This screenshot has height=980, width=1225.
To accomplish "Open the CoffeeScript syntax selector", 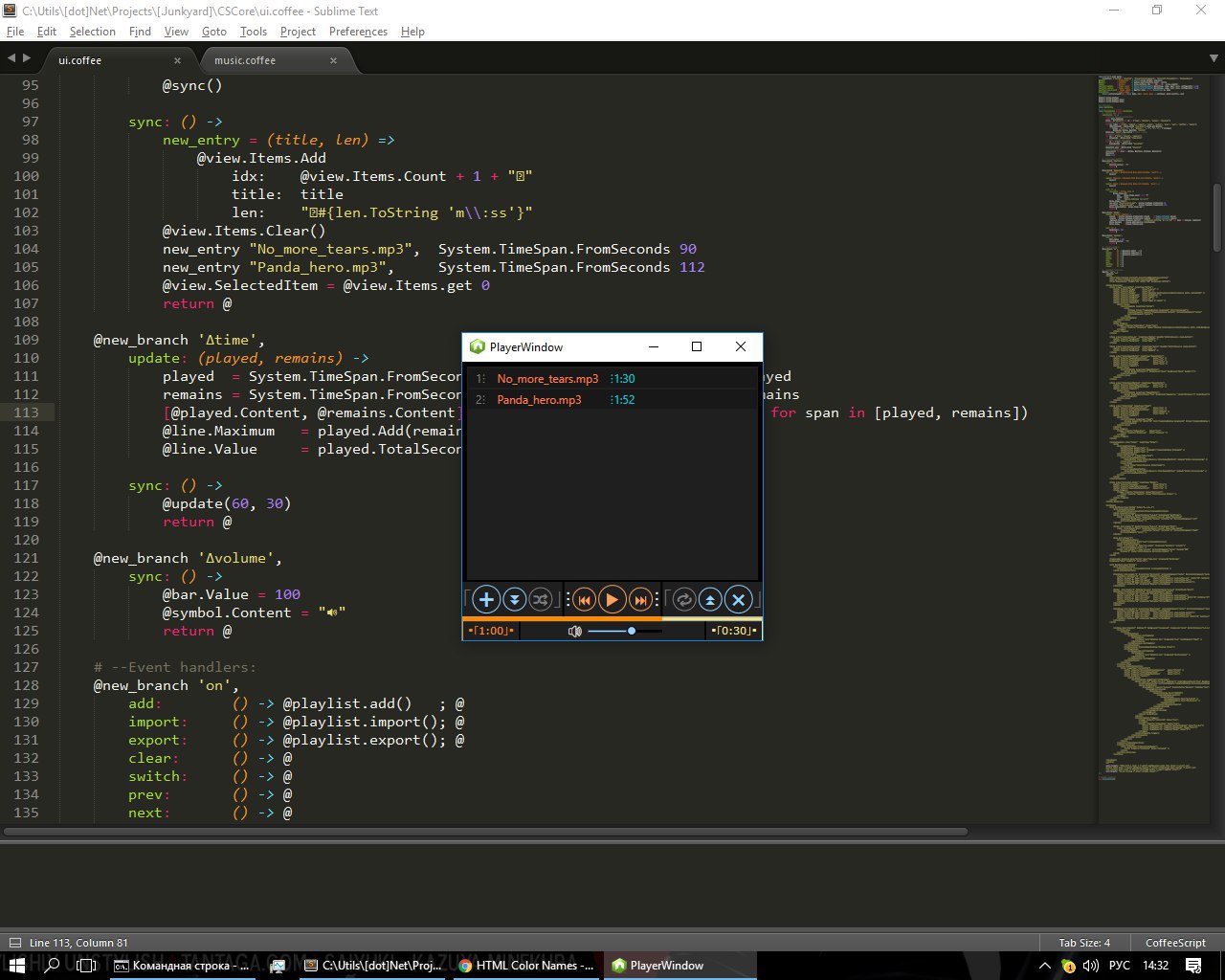I will pyautogui.click(x=1175, y=943).
